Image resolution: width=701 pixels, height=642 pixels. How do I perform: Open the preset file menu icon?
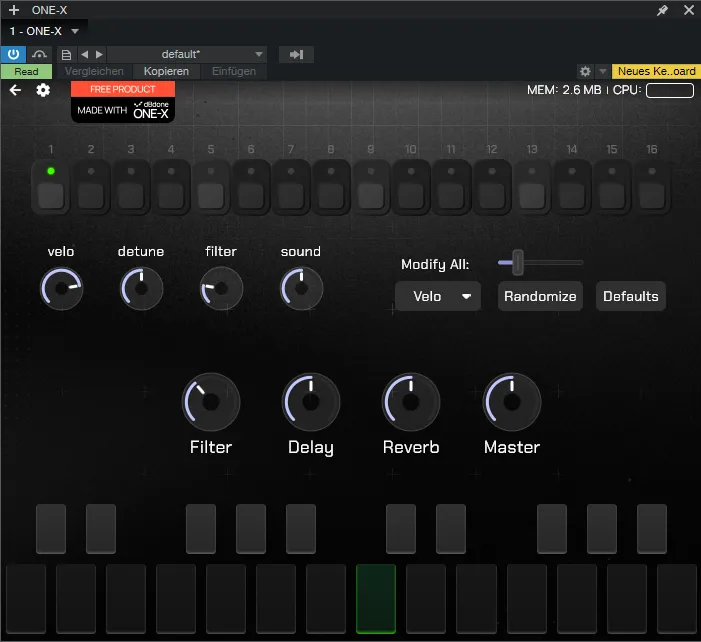pos(66,55)
